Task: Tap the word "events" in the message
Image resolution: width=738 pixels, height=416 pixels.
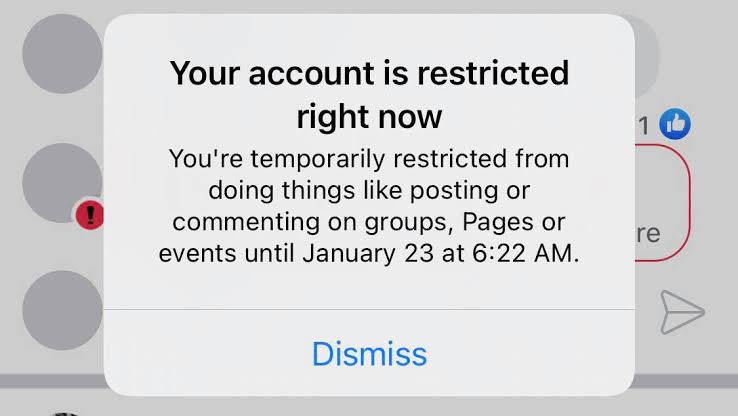Action: [196, 253]
